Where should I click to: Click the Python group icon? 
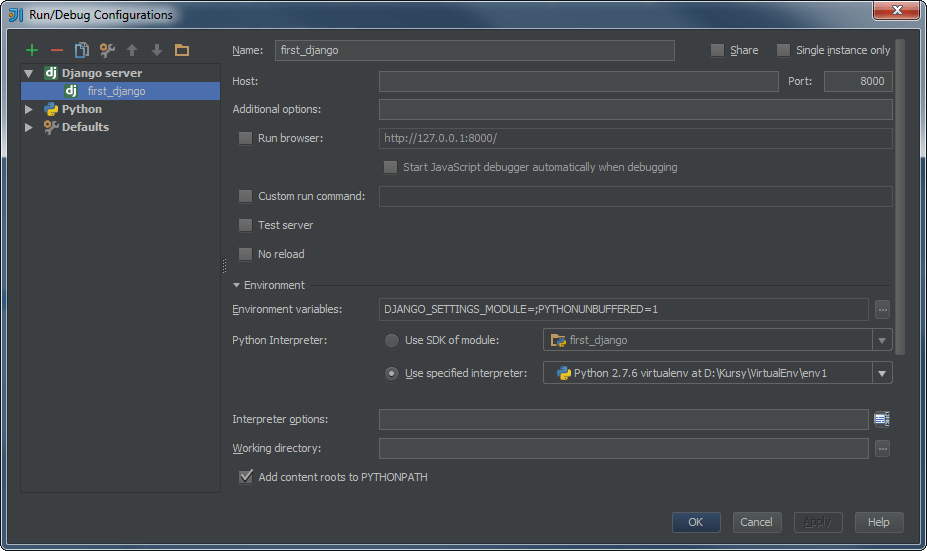(x=51, y=109)
